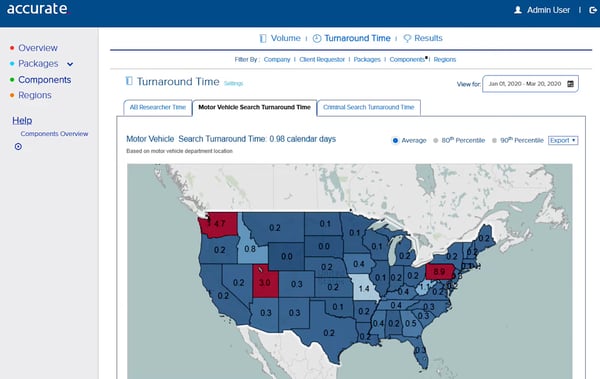The height and width of the screenshot is (379, 600).
Task: Filter by Client Requestor
Action: point(322,59)
